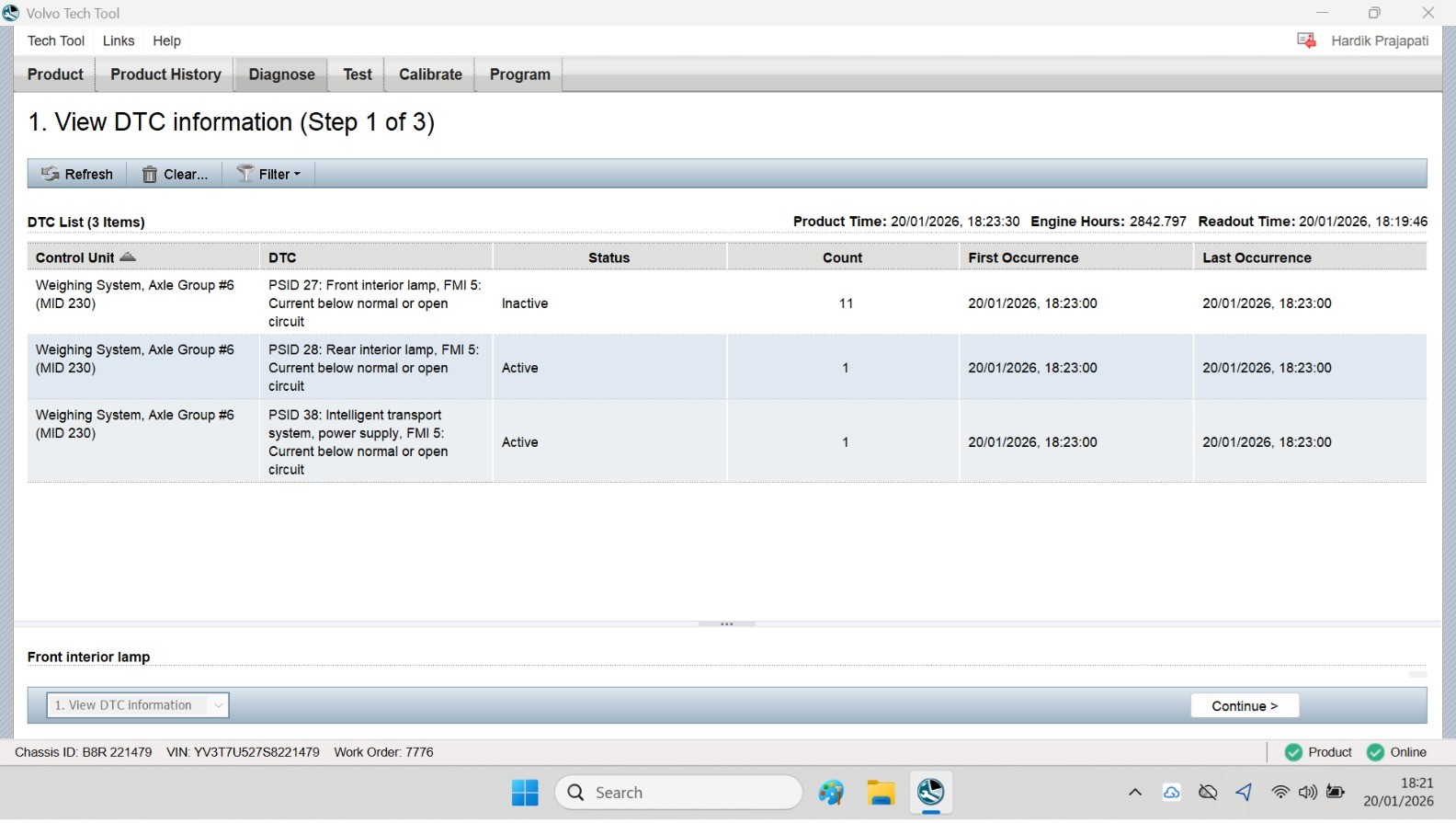
Task: Select the PSID 28 Rear interior lamp row
Action: coord(727,368)
